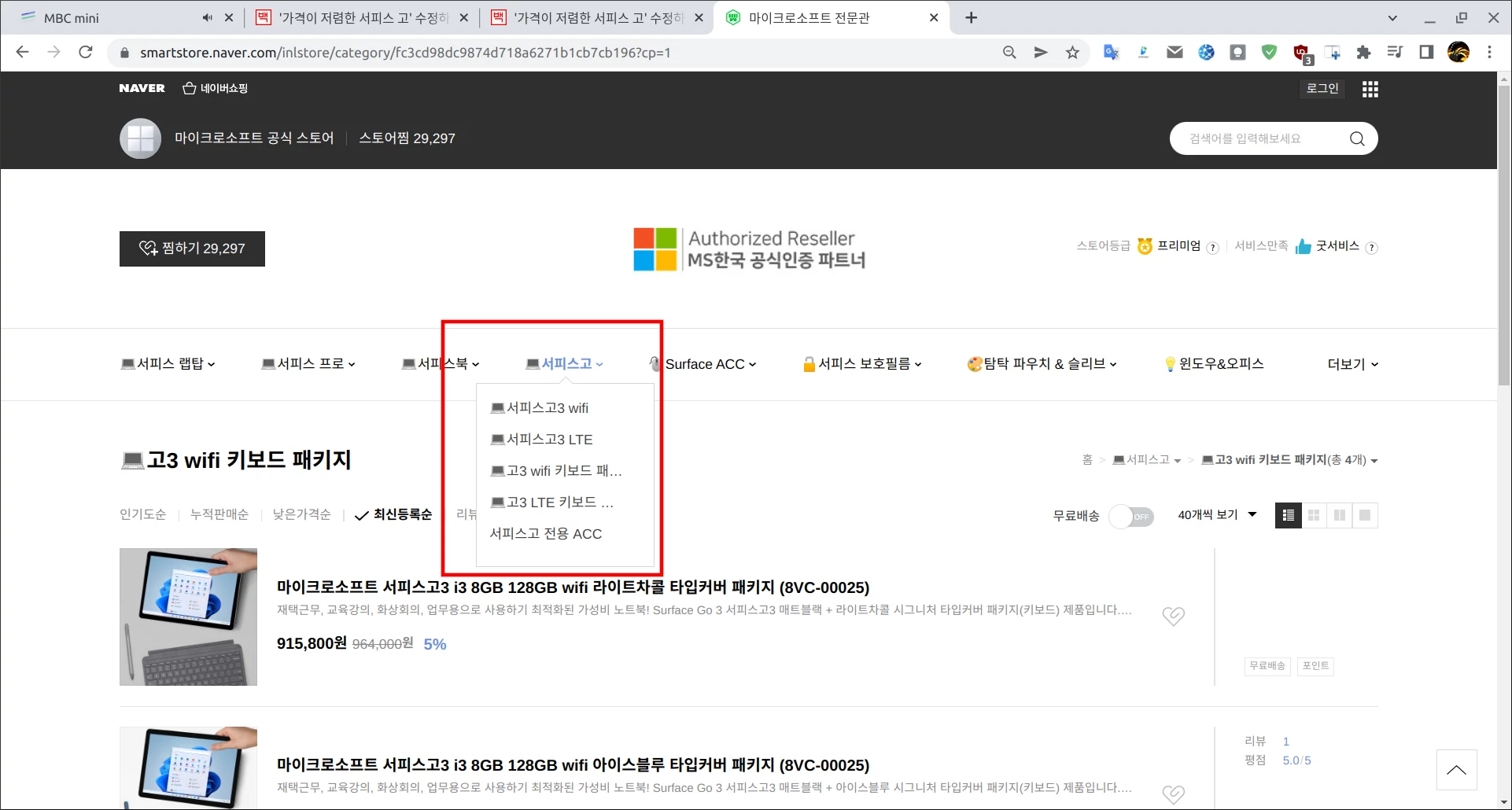
Task: Open the Chrome profile avatar
Action: coord(1458,53)
